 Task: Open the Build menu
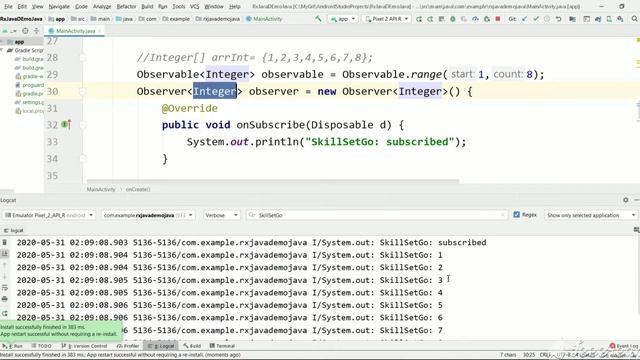(147, 7)
